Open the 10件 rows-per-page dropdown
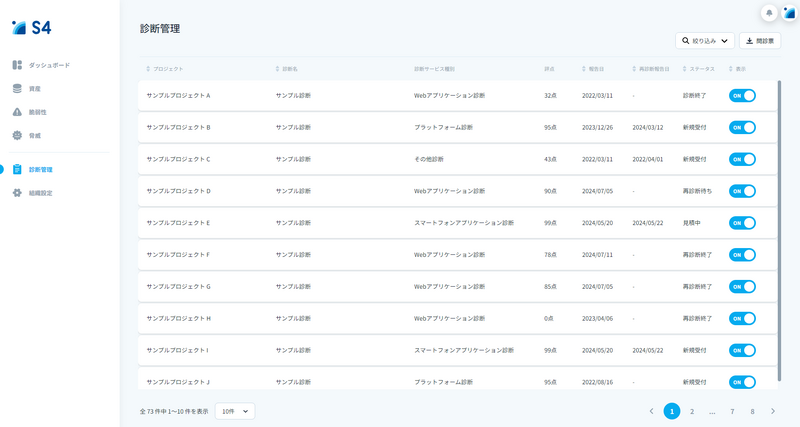This screenshot has height=427, width=800. [x=235, y=411]
